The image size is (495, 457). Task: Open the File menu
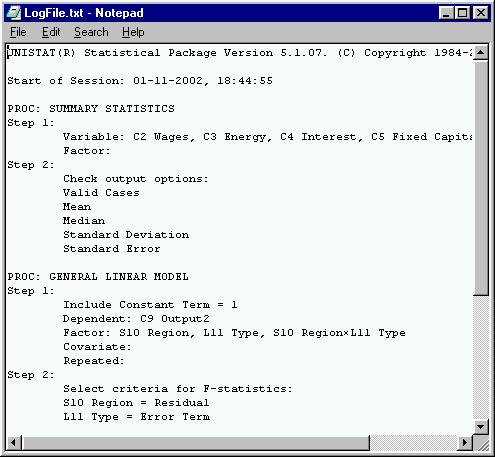[18, 32]
